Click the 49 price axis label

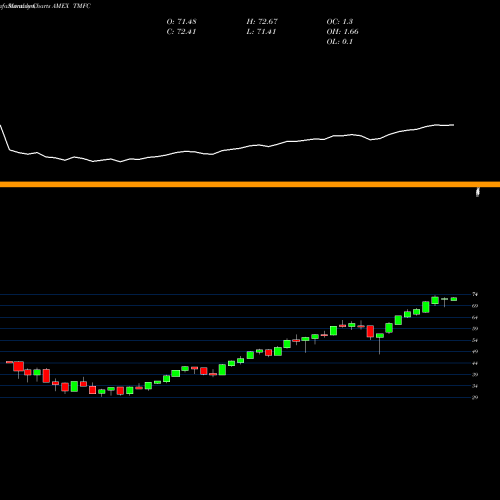pyautogui.click(x=475, y=351)
